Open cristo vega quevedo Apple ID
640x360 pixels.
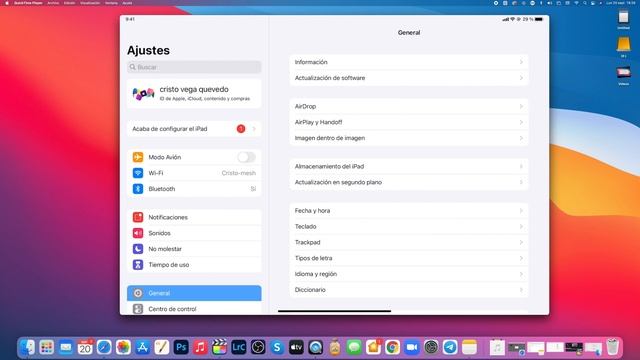pyautogui.click(x=194, y=94)
